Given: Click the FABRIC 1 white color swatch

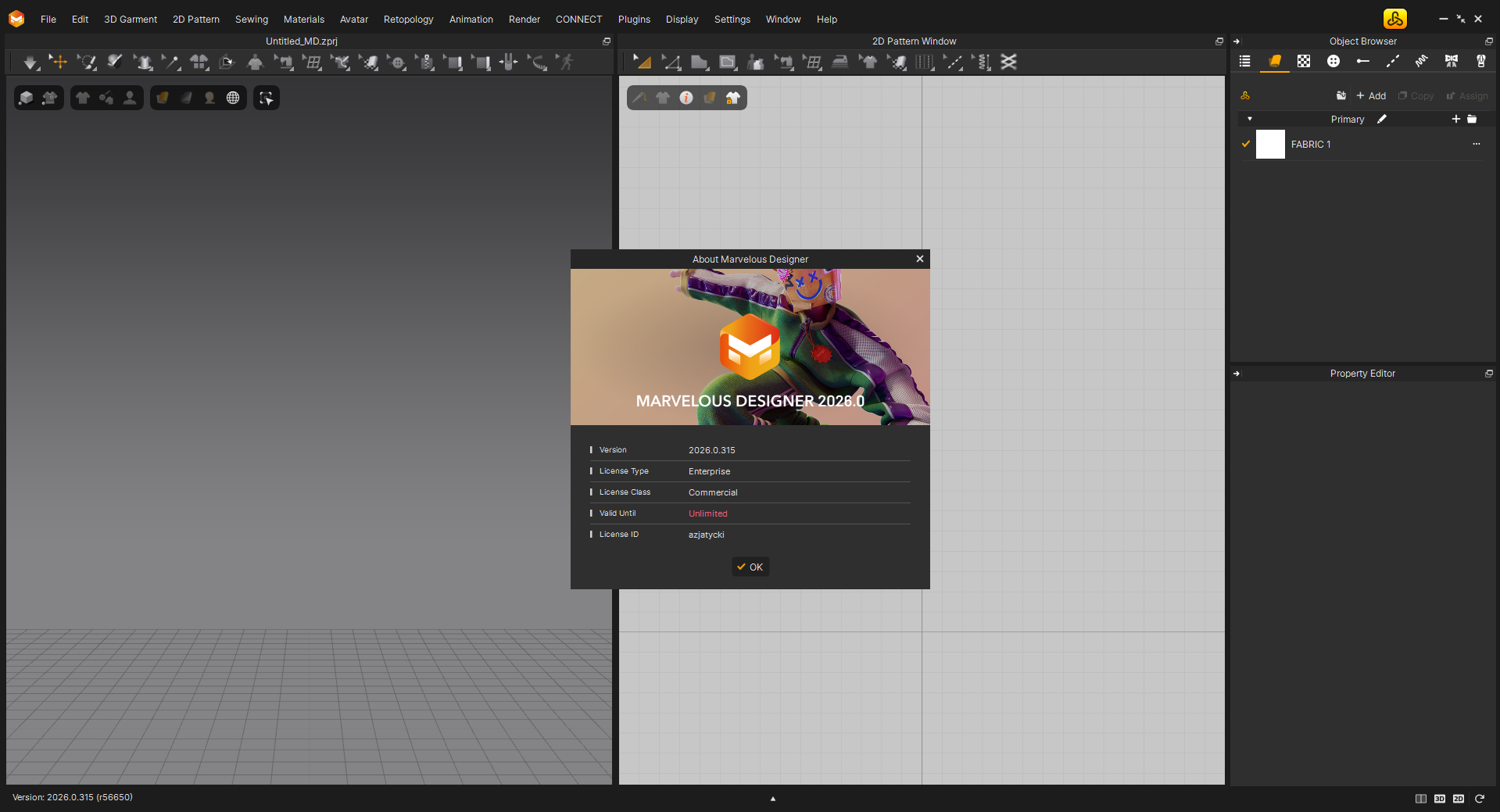Looking at the screenshot, I should 1270,144.
